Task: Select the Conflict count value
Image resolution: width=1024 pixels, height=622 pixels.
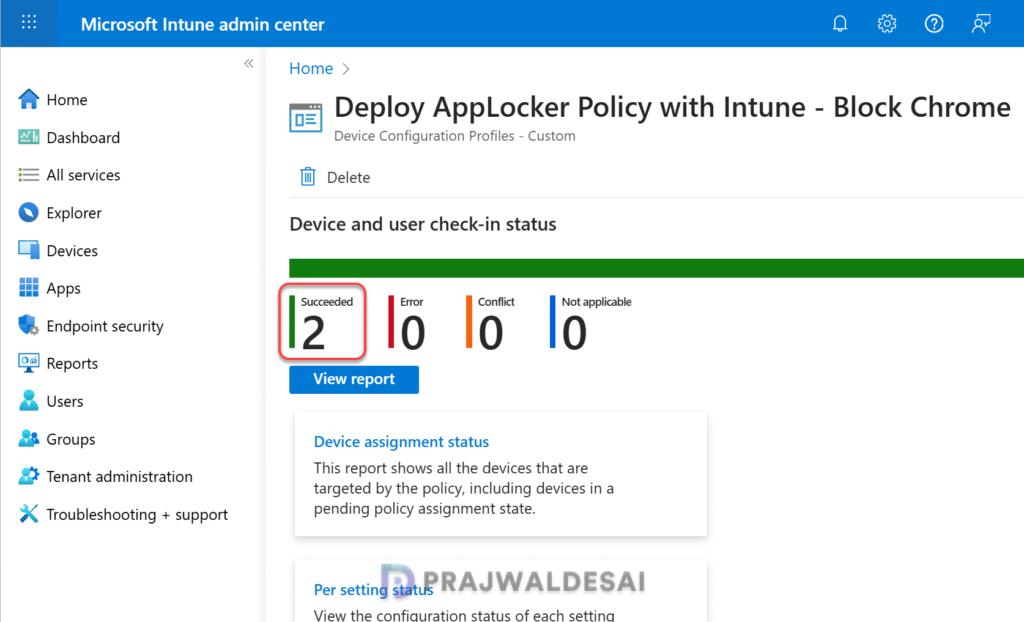Action: 490,333
